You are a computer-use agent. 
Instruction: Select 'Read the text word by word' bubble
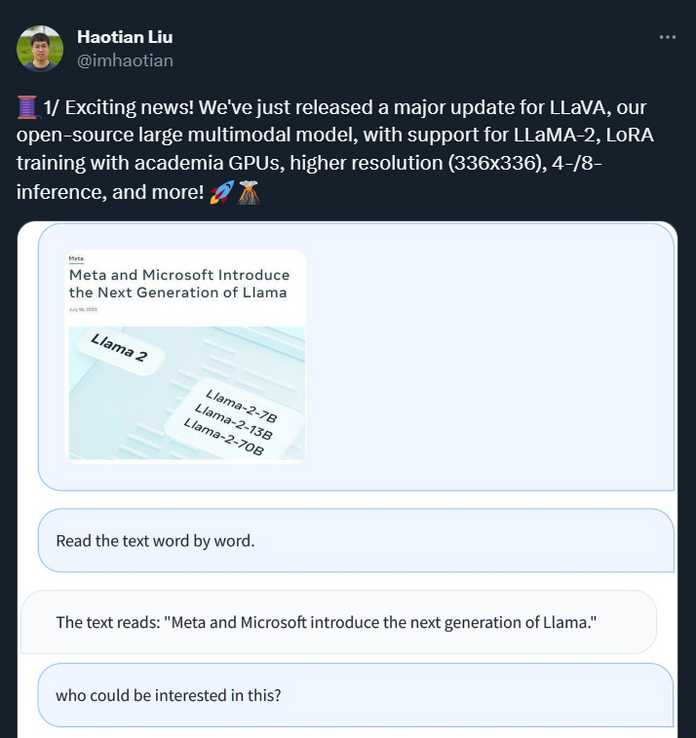click(356, 540)
